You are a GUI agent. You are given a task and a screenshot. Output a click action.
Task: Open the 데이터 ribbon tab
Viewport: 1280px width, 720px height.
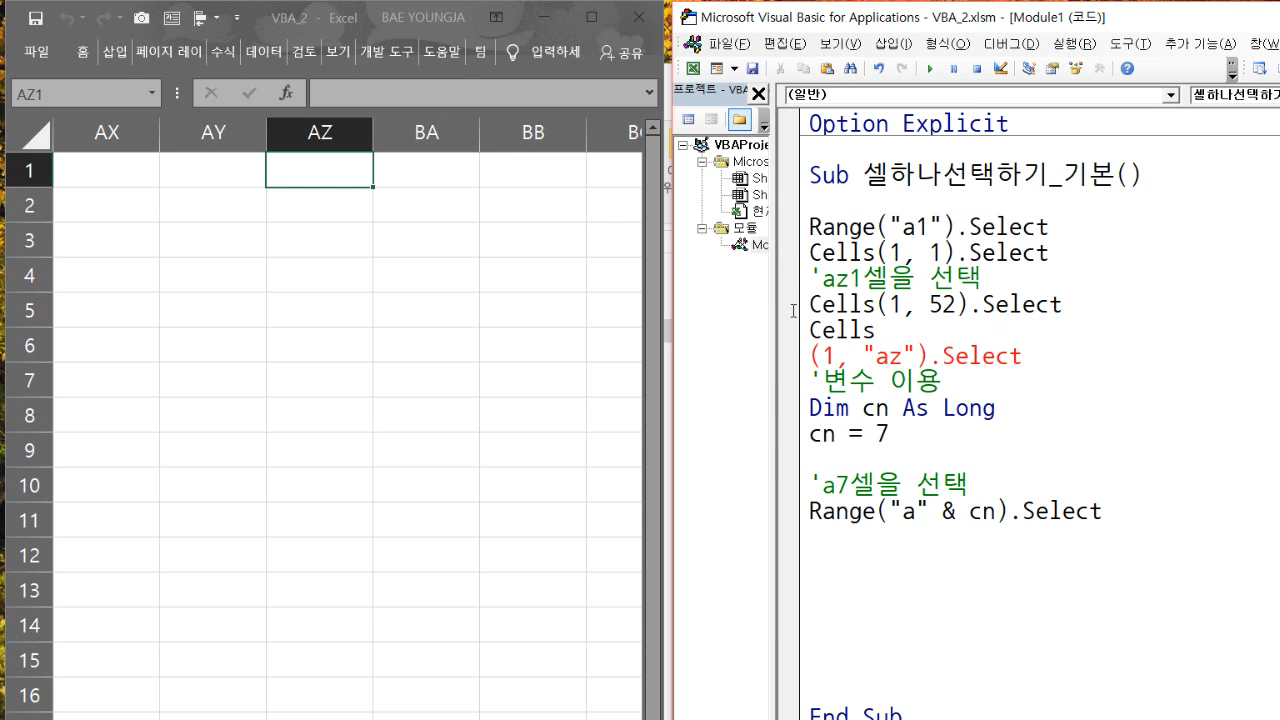pyautogui.click(x=264, y=52)
